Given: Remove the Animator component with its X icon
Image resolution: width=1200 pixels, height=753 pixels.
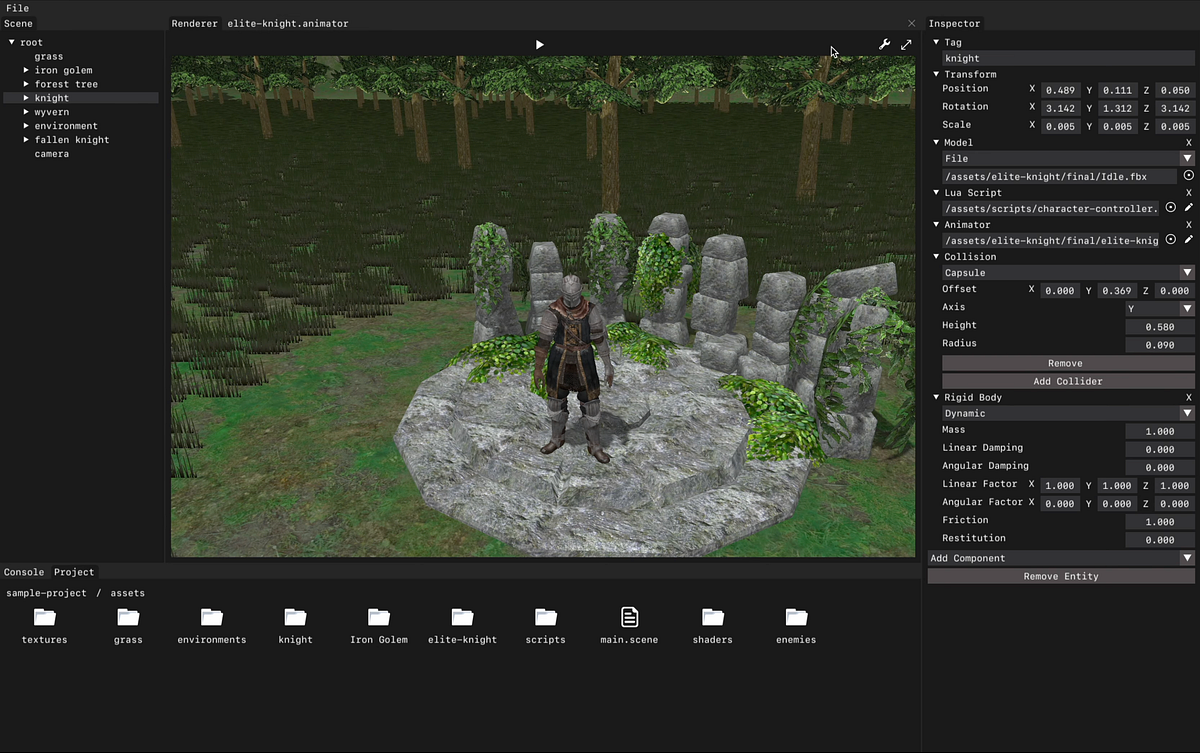Looking at the screenshot, I should tap(1189, 224).
